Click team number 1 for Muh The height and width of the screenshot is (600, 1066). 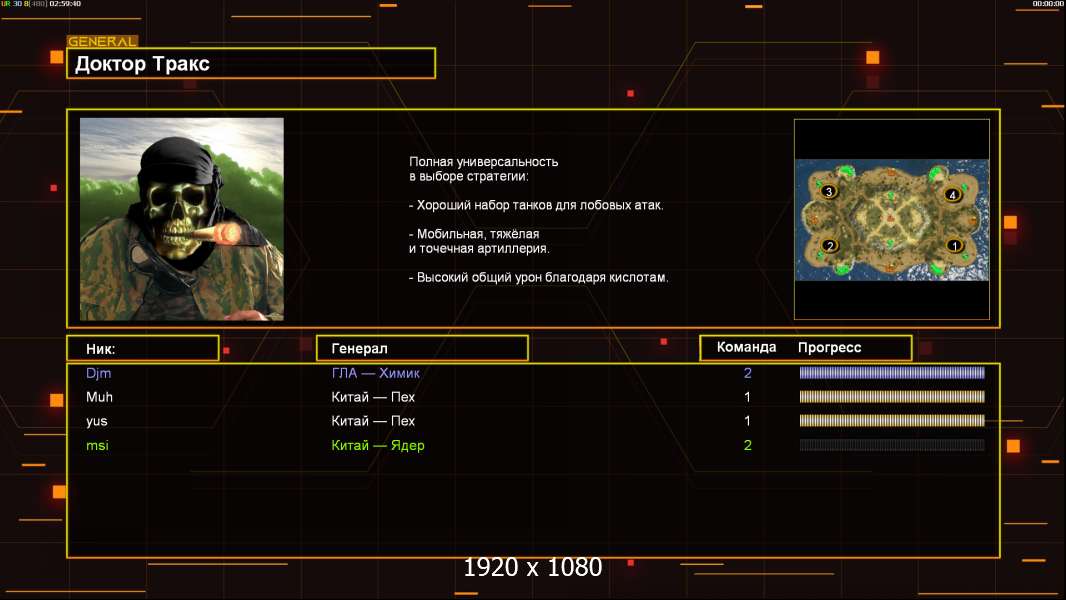coord(747,397)
